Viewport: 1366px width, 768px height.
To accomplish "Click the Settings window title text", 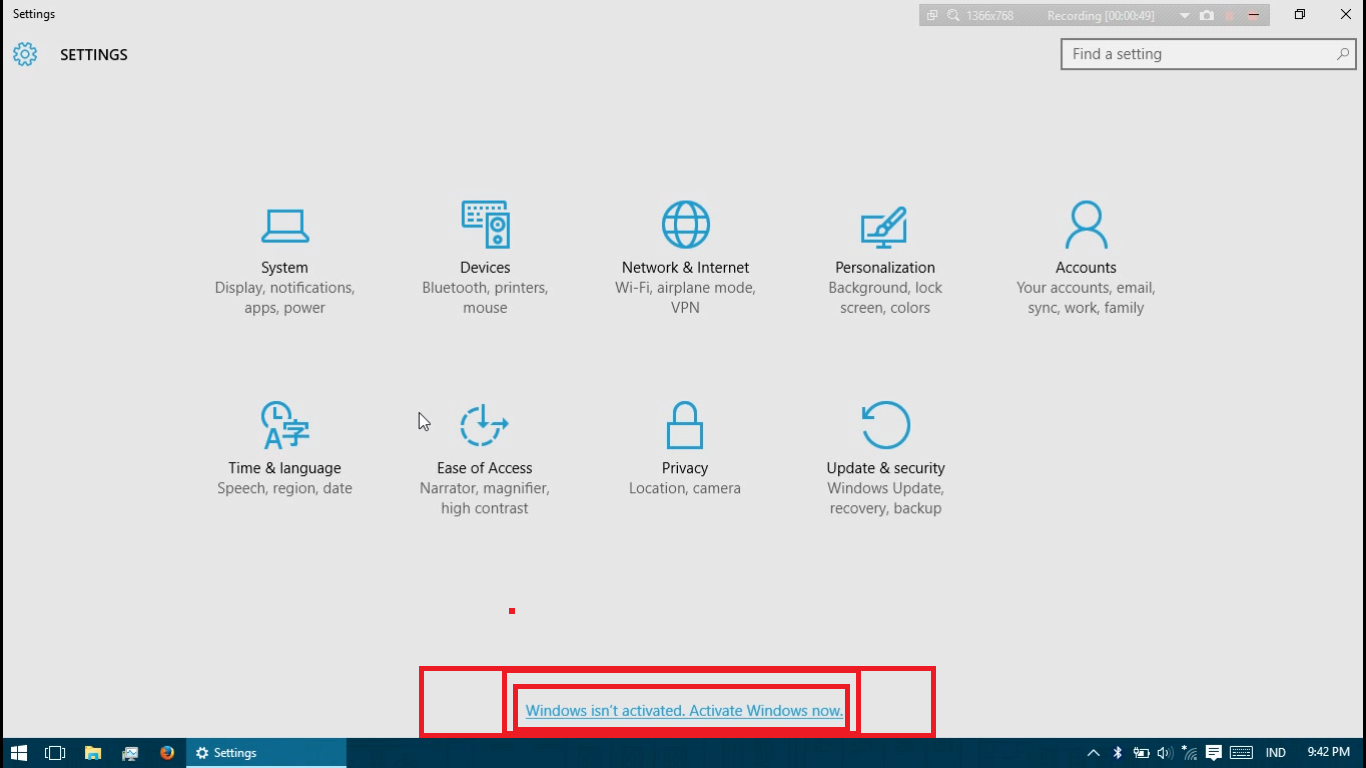I will (x=34, y=14).
